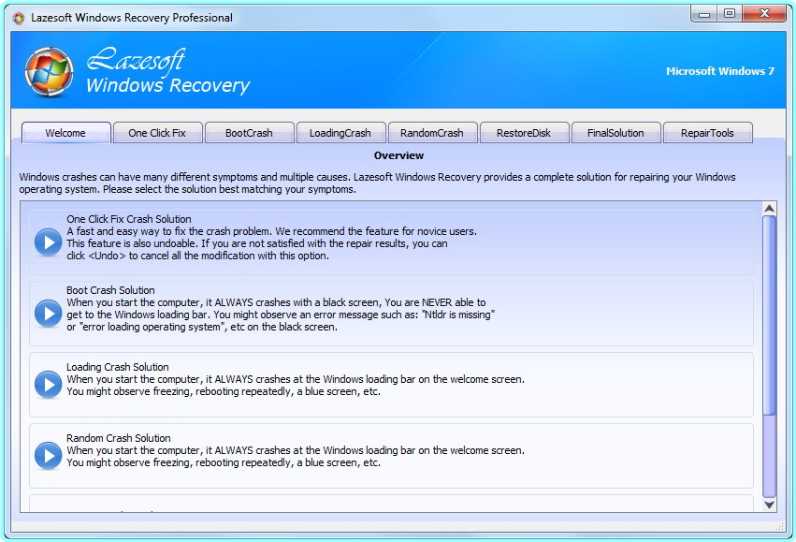Close the Lazesoft Windows Recovery window

pyautogui.click(x=764, y=14)
